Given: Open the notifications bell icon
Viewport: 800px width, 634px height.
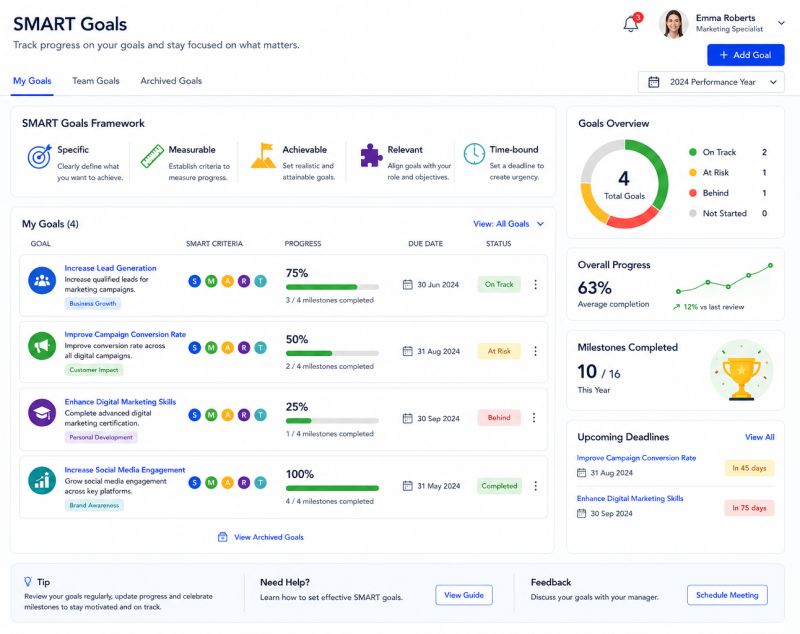Looking at the screenshot, I should pos(631,23).
